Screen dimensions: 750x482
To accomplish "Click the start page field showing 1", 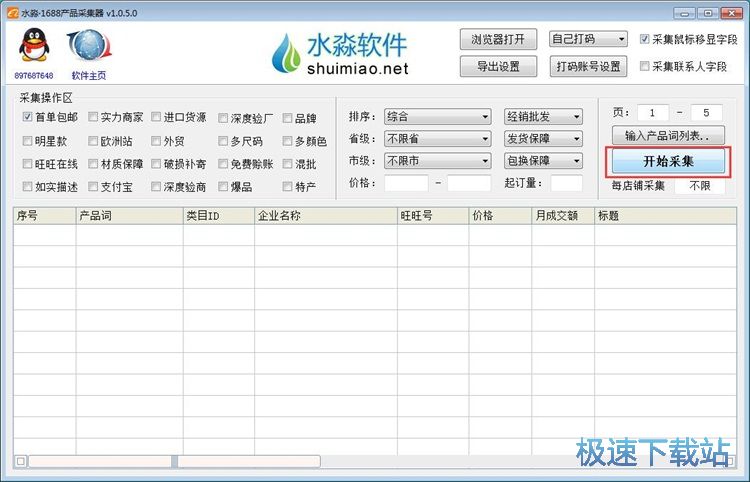I will [652, 113].
